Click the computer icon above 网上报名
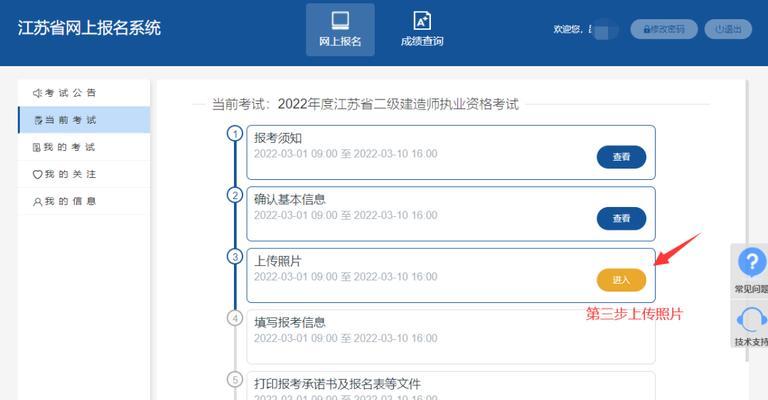Image resolution: width=768 pixels, height=400 pixels. pos(340,21)
